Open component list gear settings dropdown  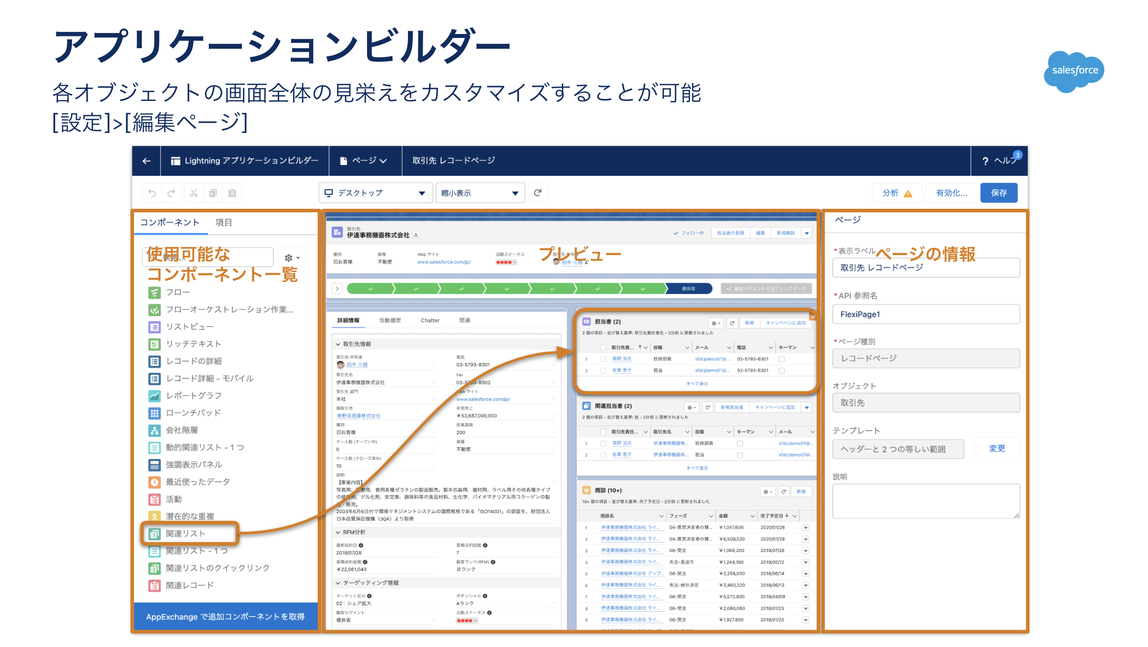(291, 258)
